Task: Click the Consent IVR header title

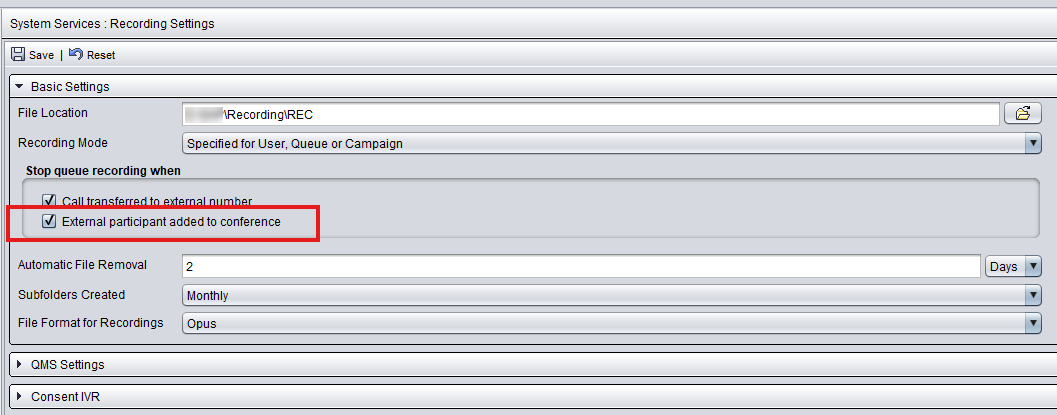Action: click(65, 396)
